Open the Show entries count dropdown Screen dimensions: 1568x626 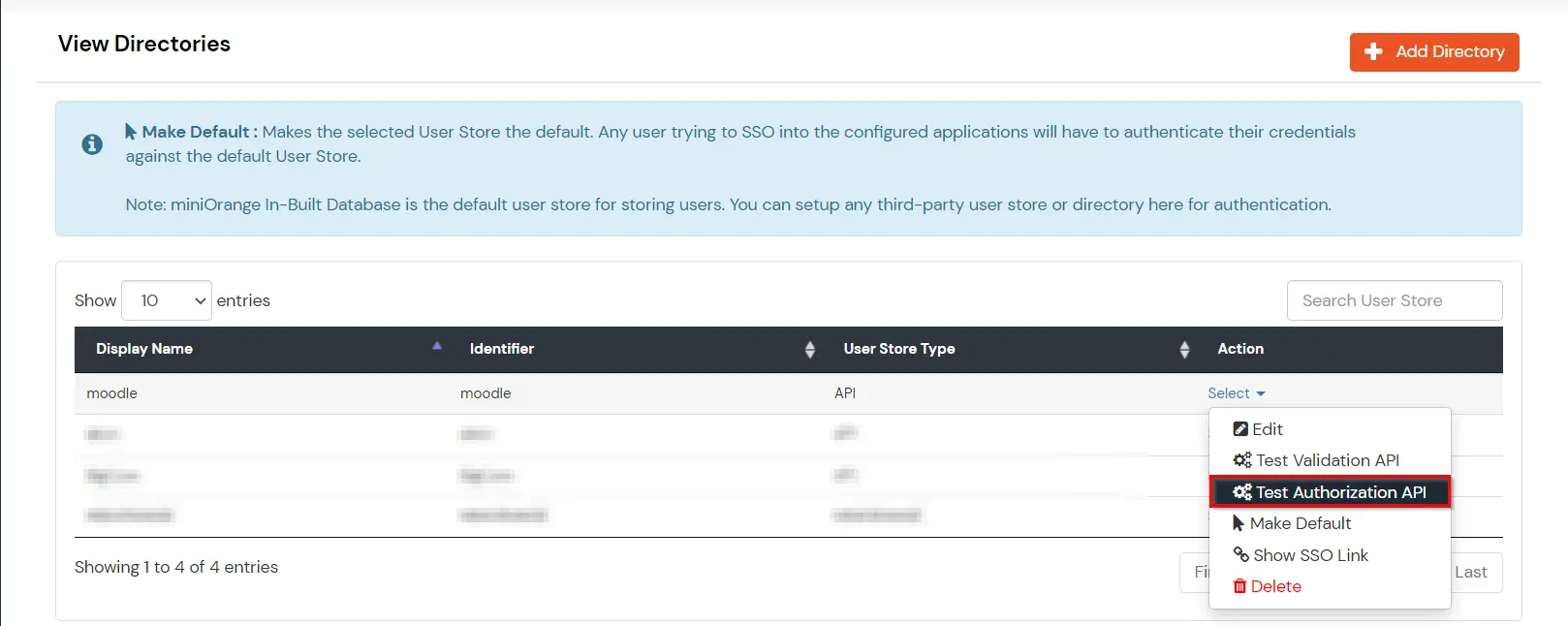[x=167, y=300]
